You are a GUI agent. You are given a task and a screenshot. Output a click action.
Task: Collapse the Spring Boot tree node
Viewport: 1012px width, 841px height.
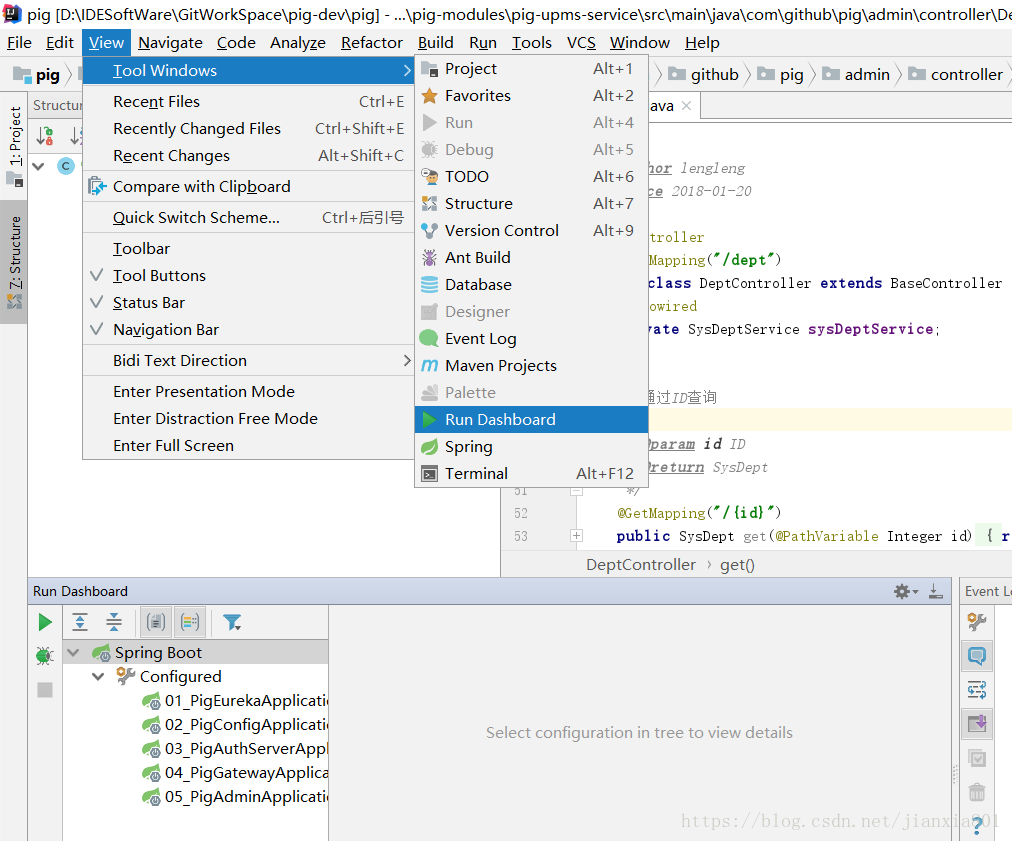[x=74, y=653]
